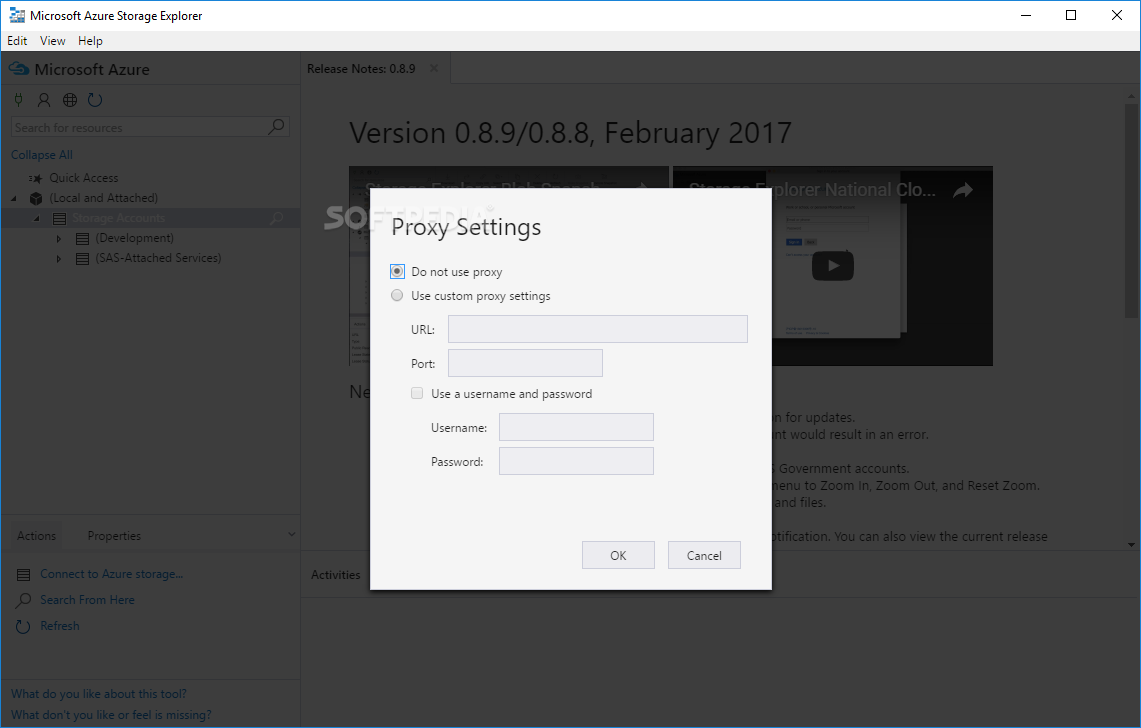Expand the (Development) node
1141x728 pixels.
click(x=59, y=239)
